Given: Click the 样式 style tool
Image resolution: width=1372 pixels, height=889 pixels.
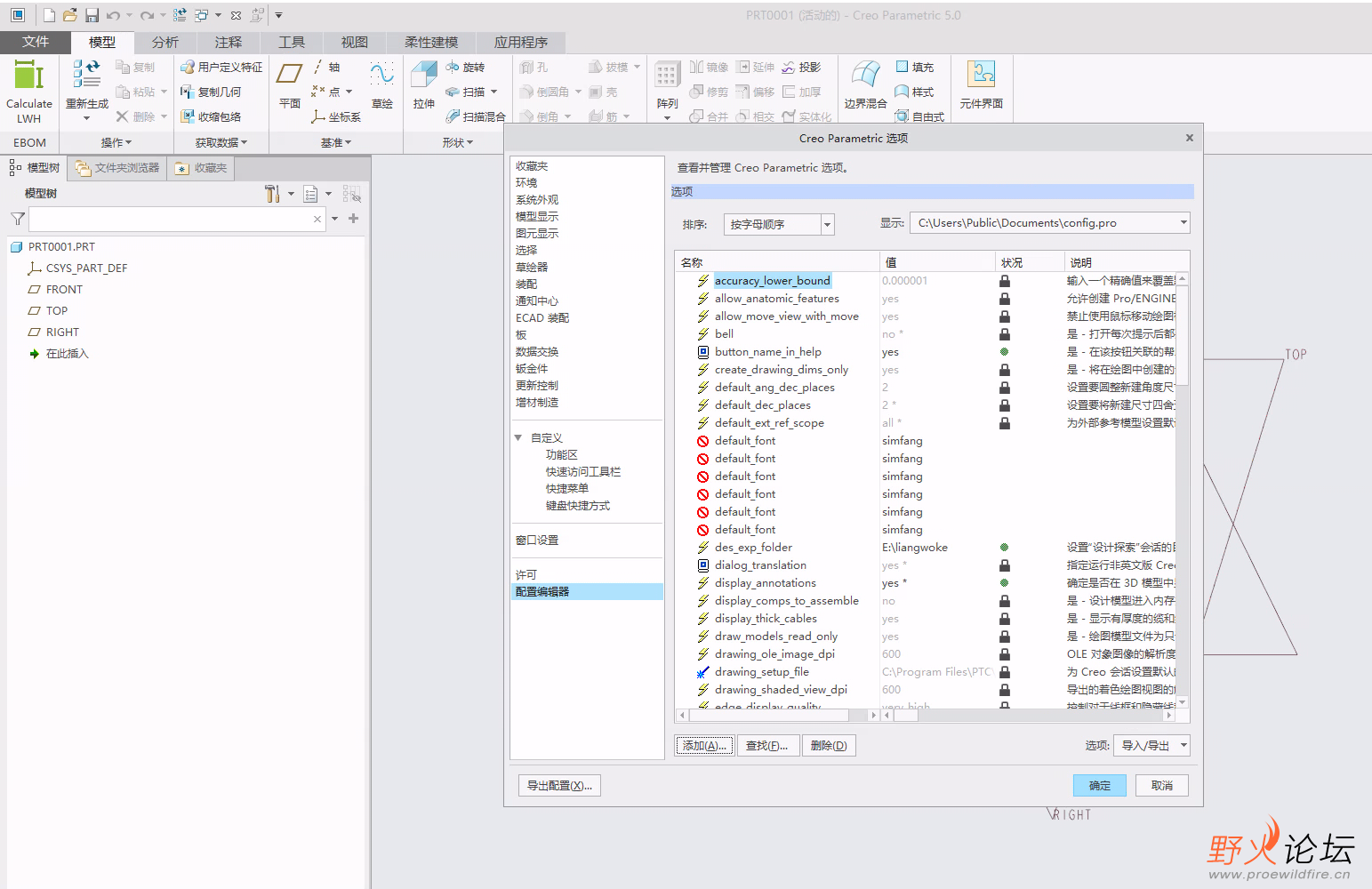Looking at the screenshot, I should (915, 92).
